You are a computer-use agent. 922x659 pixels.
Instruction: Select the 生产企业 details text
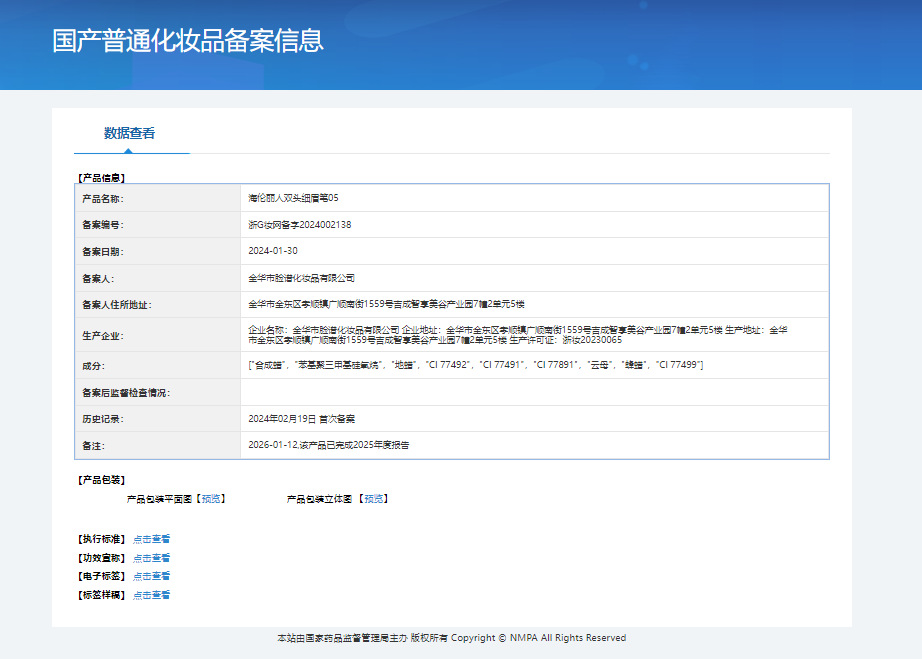pos(518,335)
